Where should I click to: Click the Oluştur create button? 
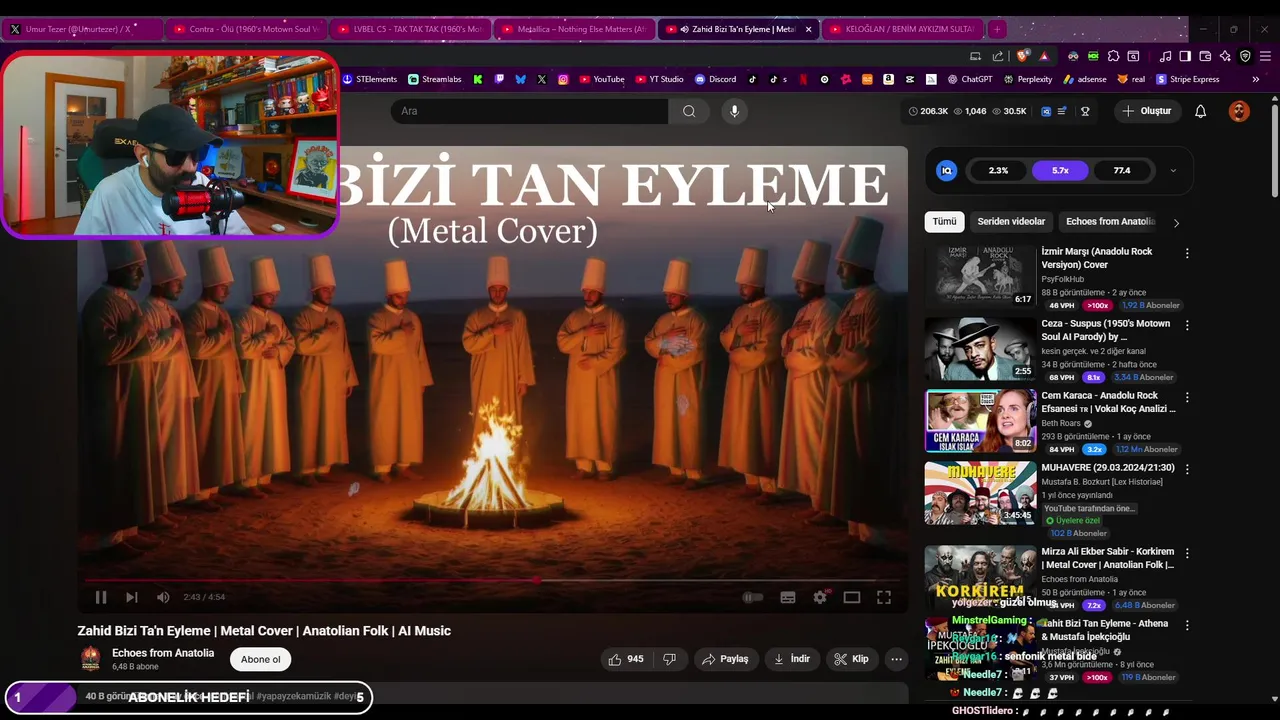click(x=1146, y=111)
